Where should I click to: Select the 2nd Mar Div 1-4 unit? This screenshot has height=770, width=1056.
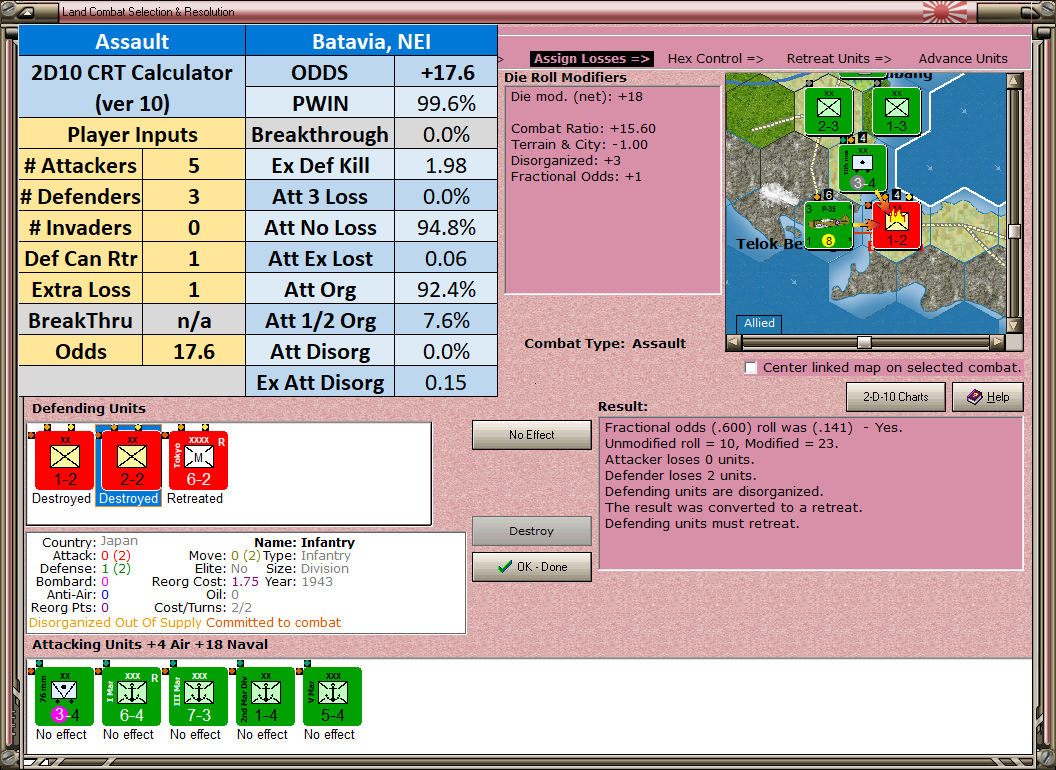coord(265,696)
